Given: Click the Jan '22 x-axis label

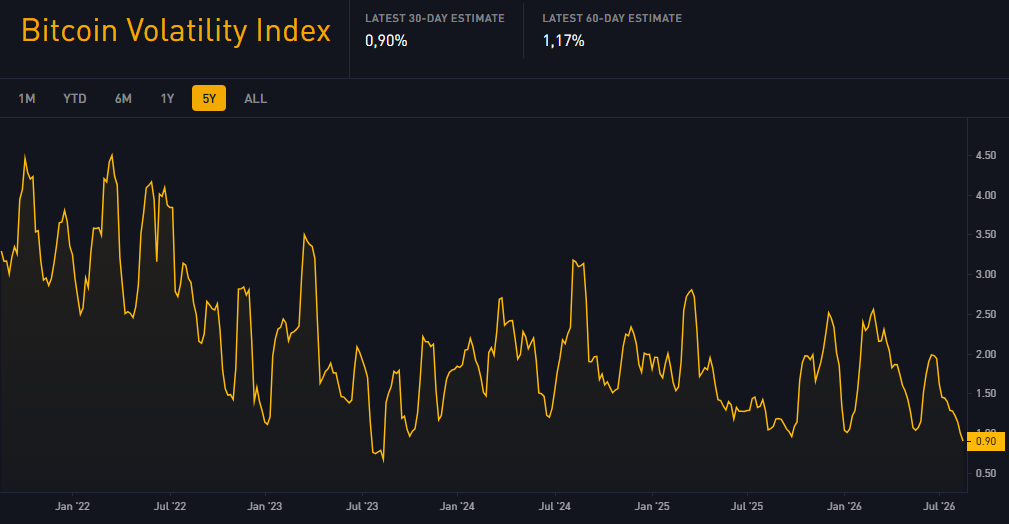Looking at the screenshot, I should (x=73, y=506).
